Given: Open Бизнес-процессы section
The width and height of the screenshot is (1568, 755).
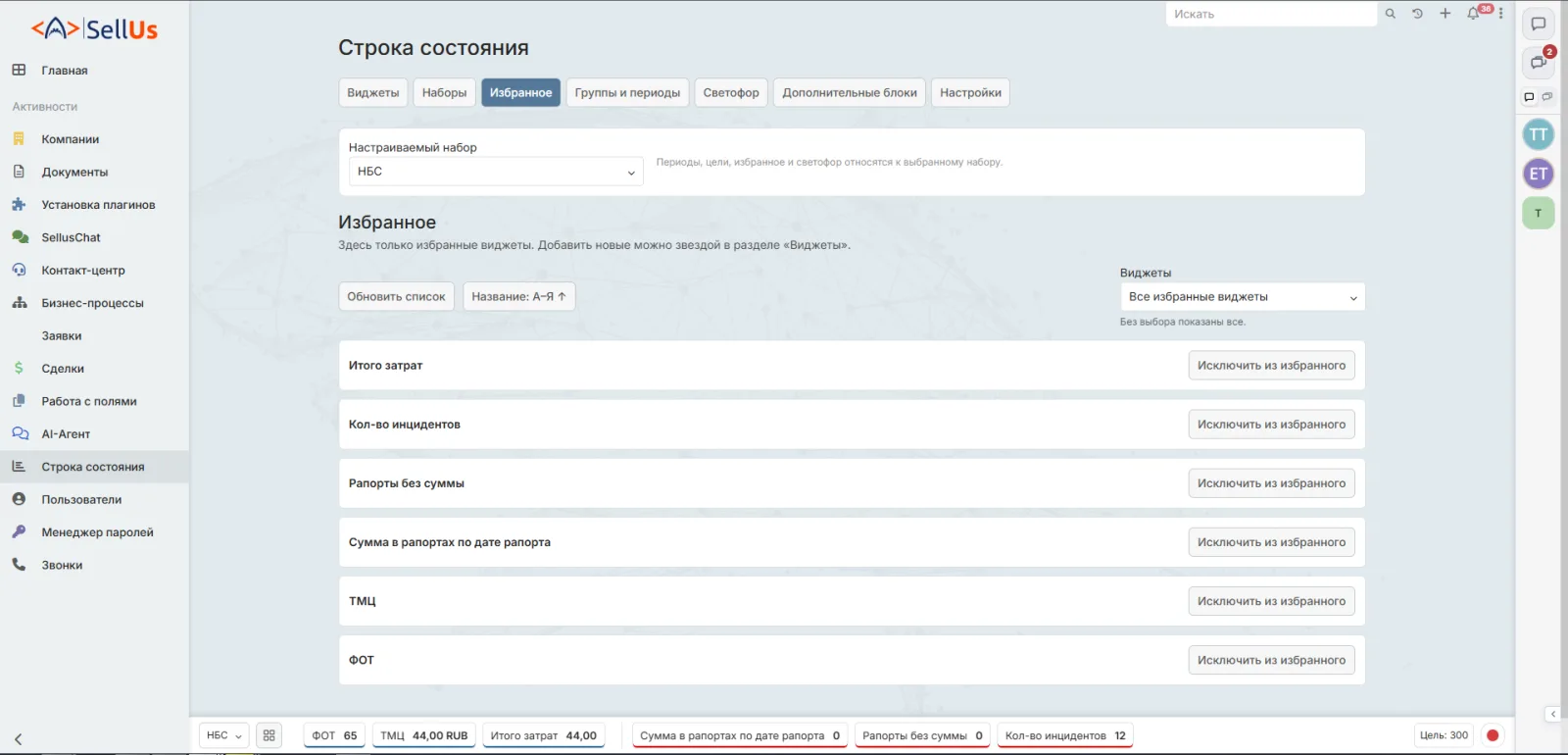Looking at the screenshot, I should (94, 303).
